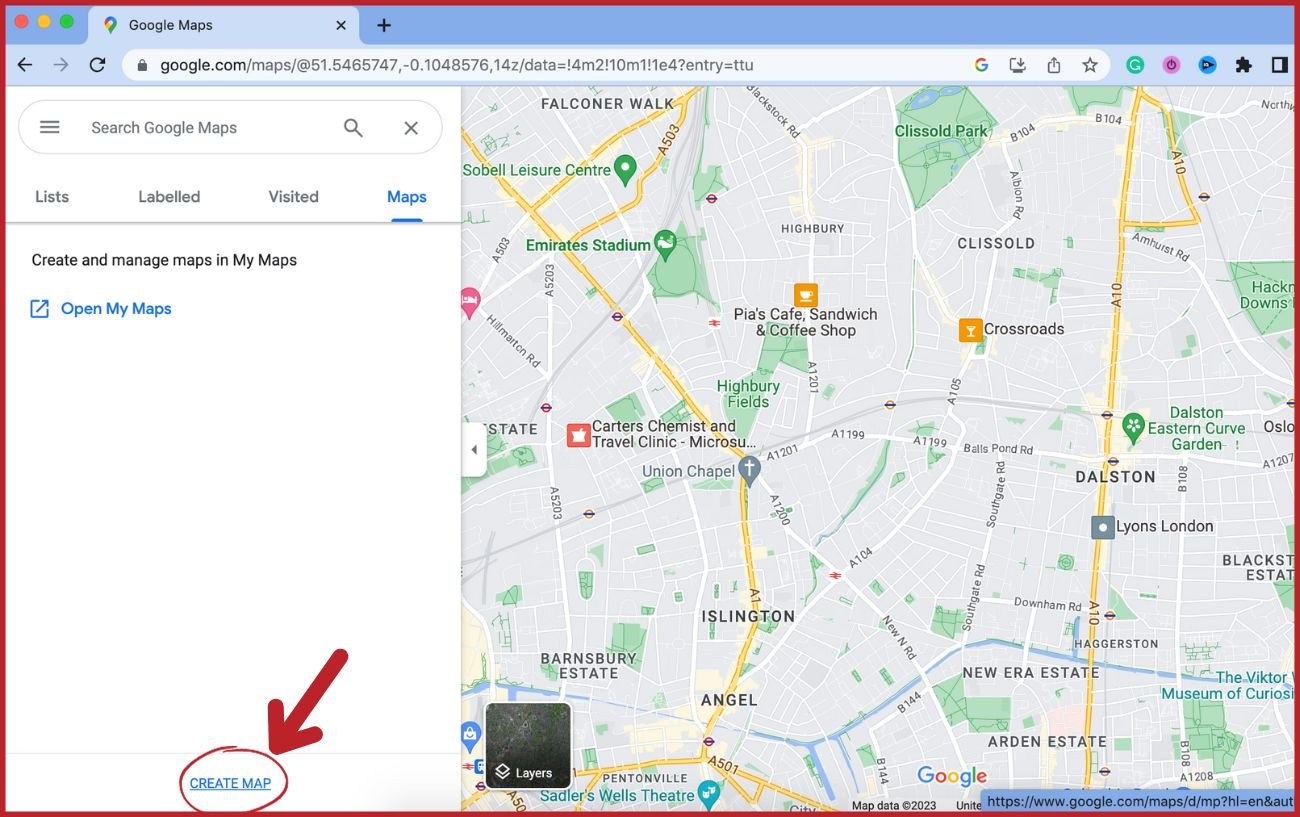Click the BARNSBURY ESTATE label

pyautogui.click(x=589, y=666)
